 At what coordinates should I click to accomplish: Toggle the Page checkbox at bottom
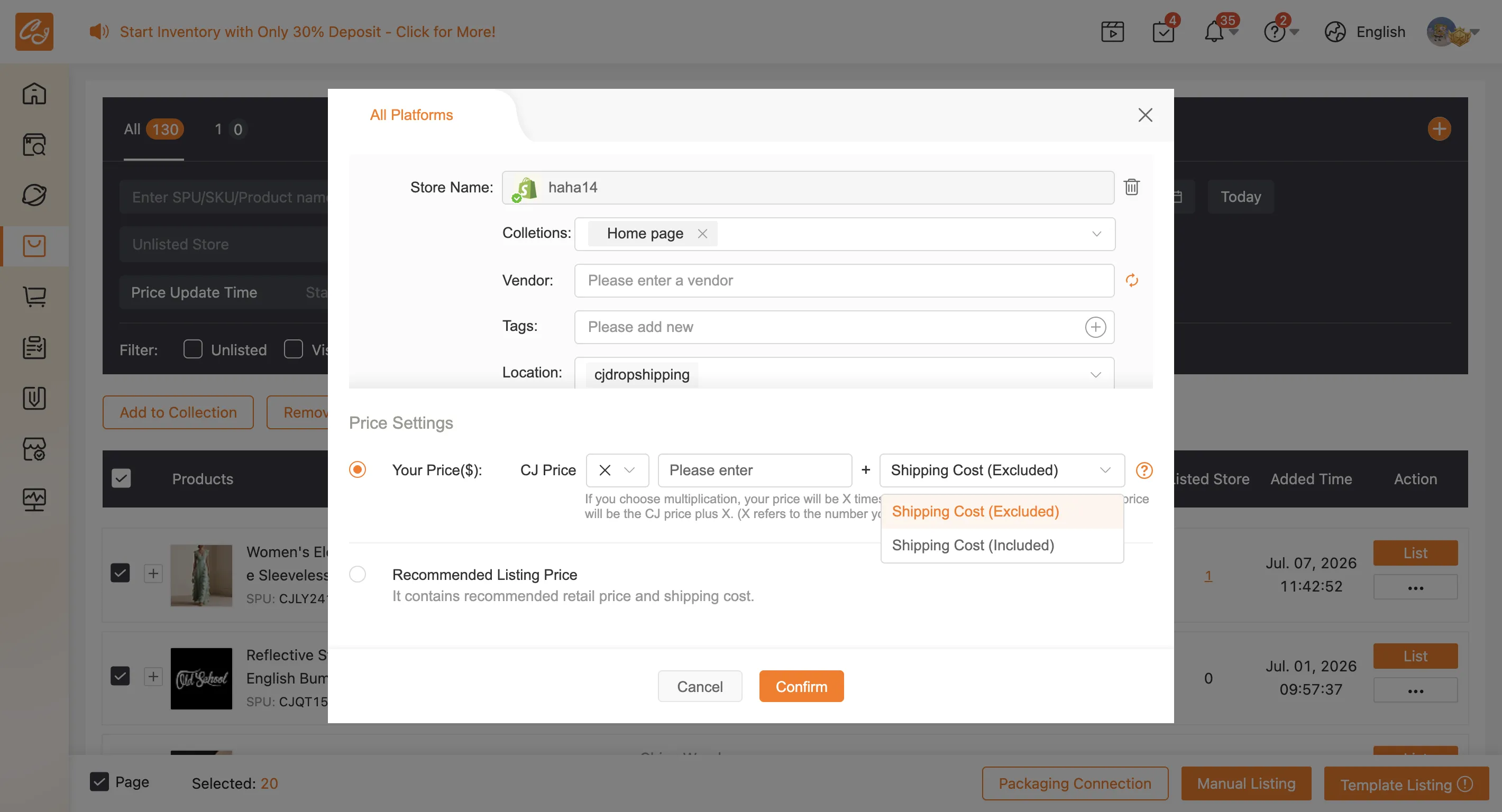click(99, 782)
